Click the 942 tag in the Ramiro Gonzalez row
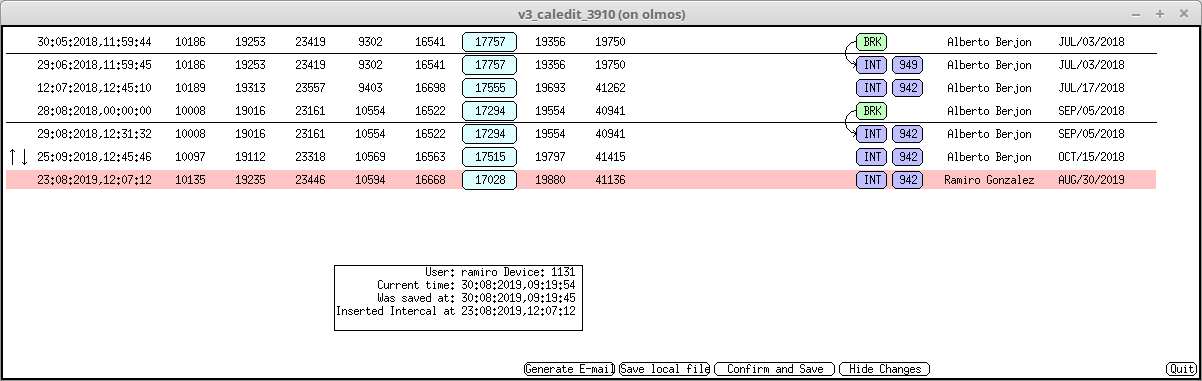 pos(907,180)
